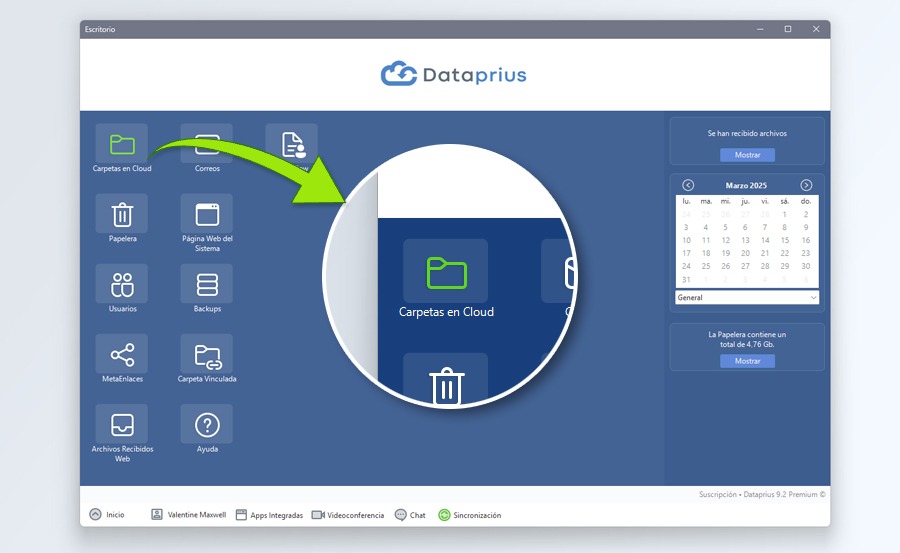Pick day 16 in the calendar
This screenshot has width=900, height=553.
pos(806,240)
